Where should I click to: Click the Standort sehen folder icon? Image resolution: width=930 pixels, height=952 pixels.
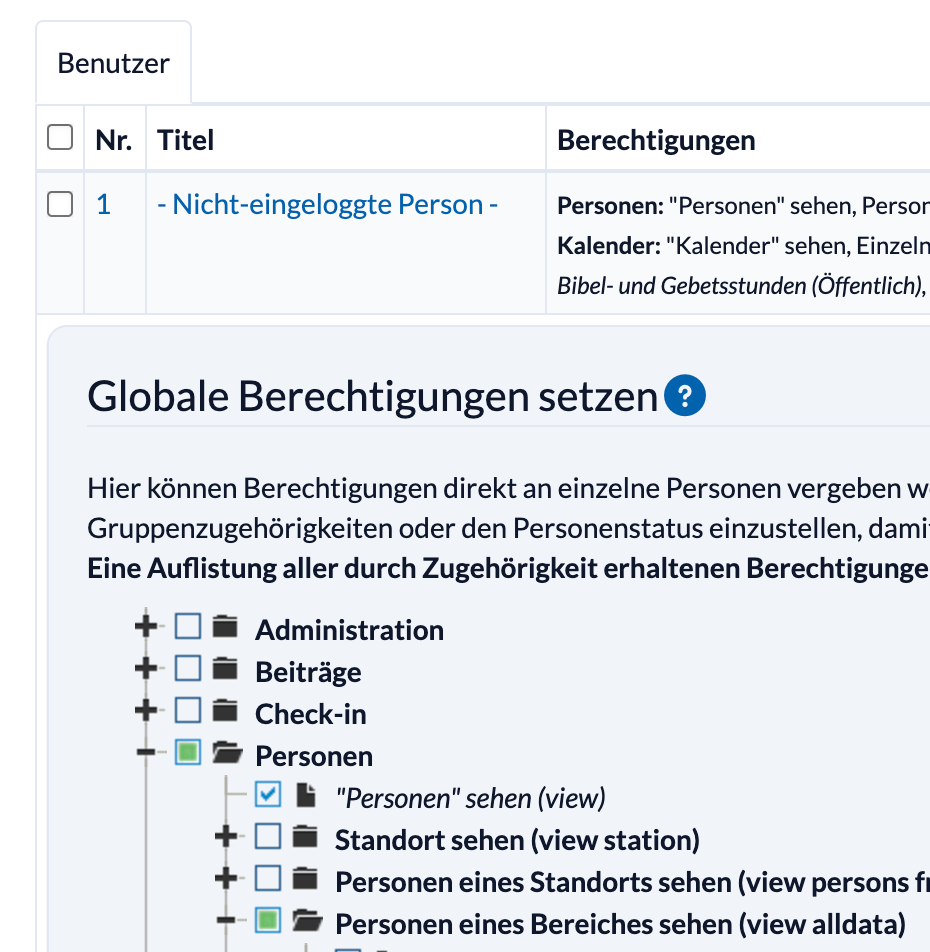tap(305, 837)
